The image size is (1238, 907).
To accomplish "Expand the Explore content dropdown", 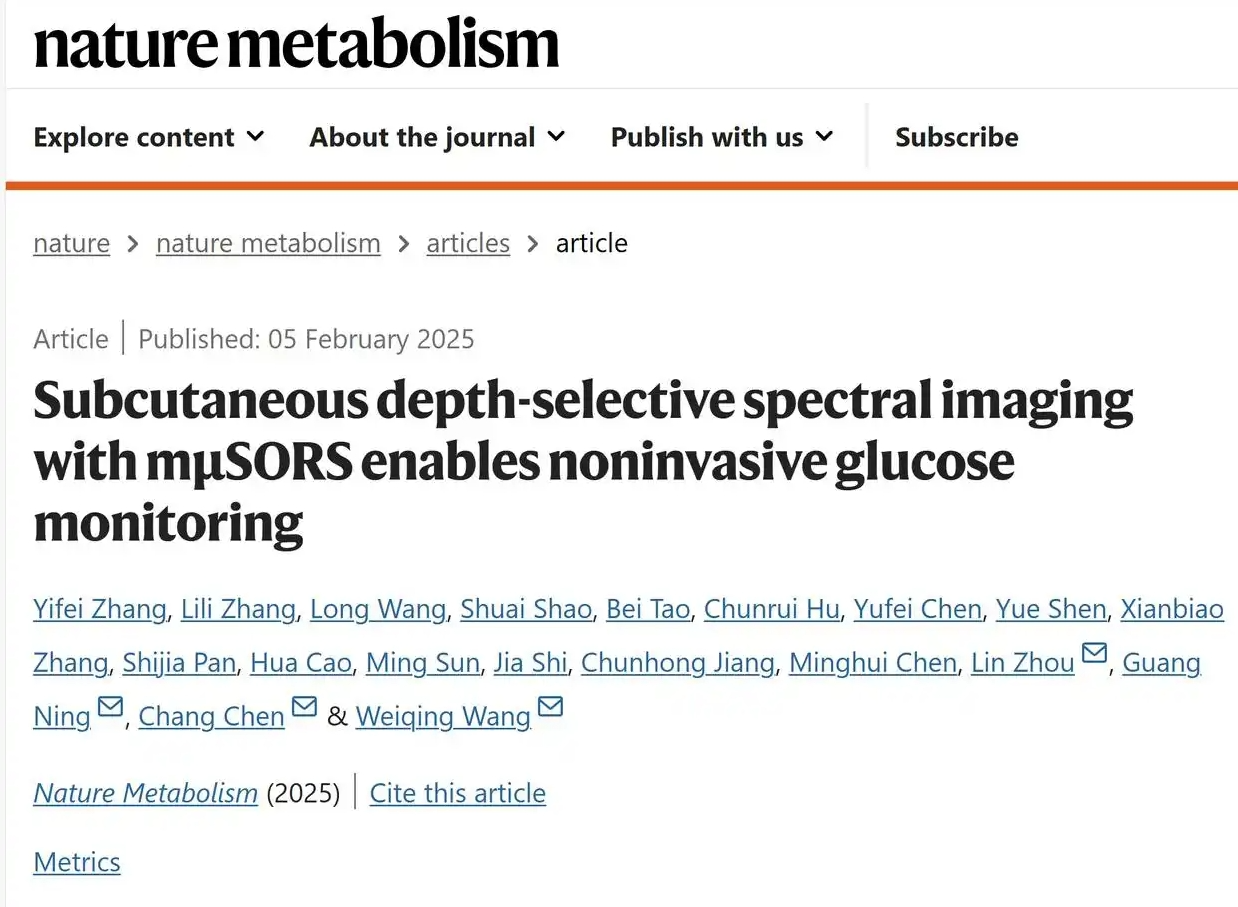I will click(x=149, y=137).
